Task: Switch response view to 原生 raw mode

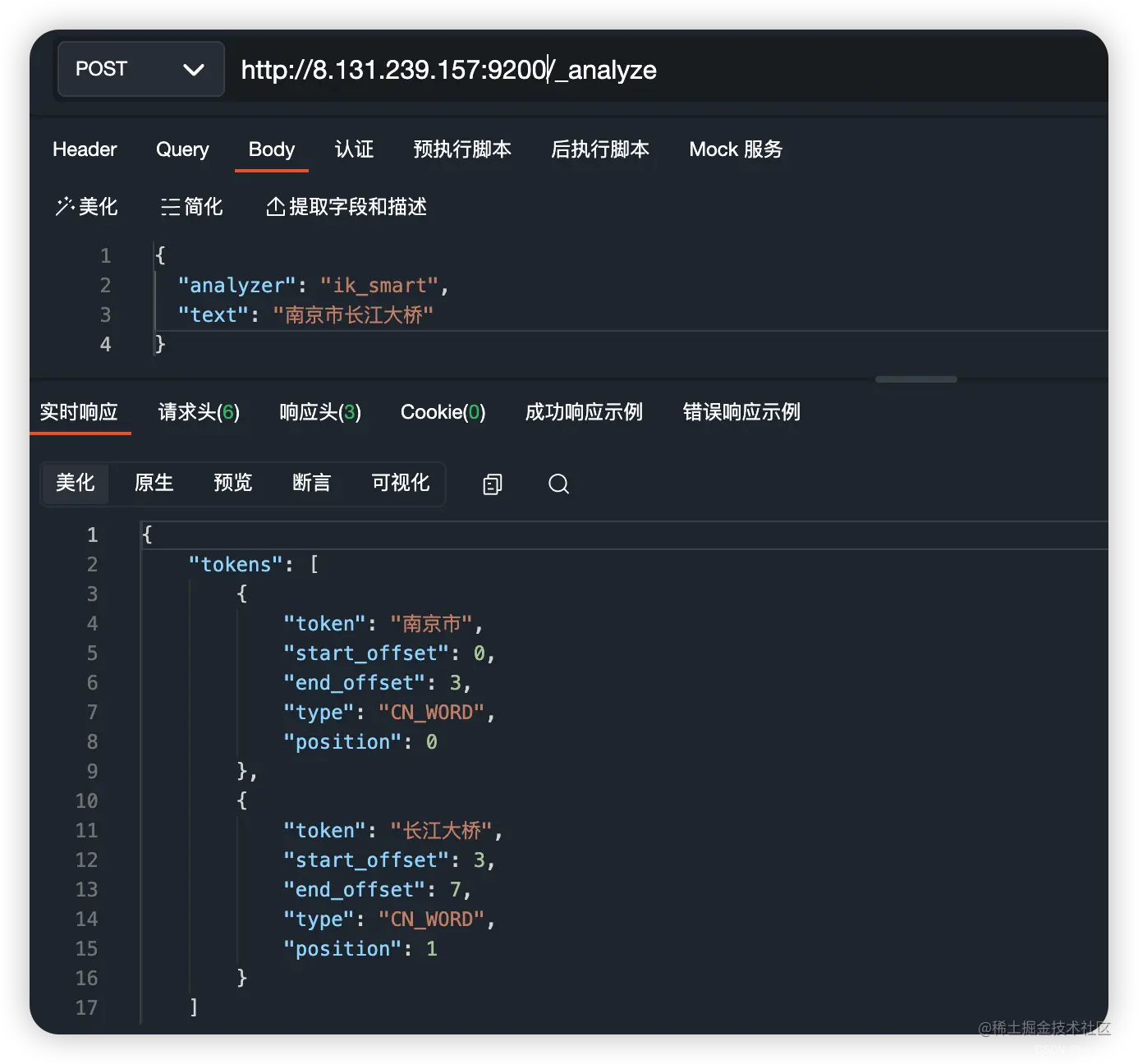Action: (x=154, y=484)
